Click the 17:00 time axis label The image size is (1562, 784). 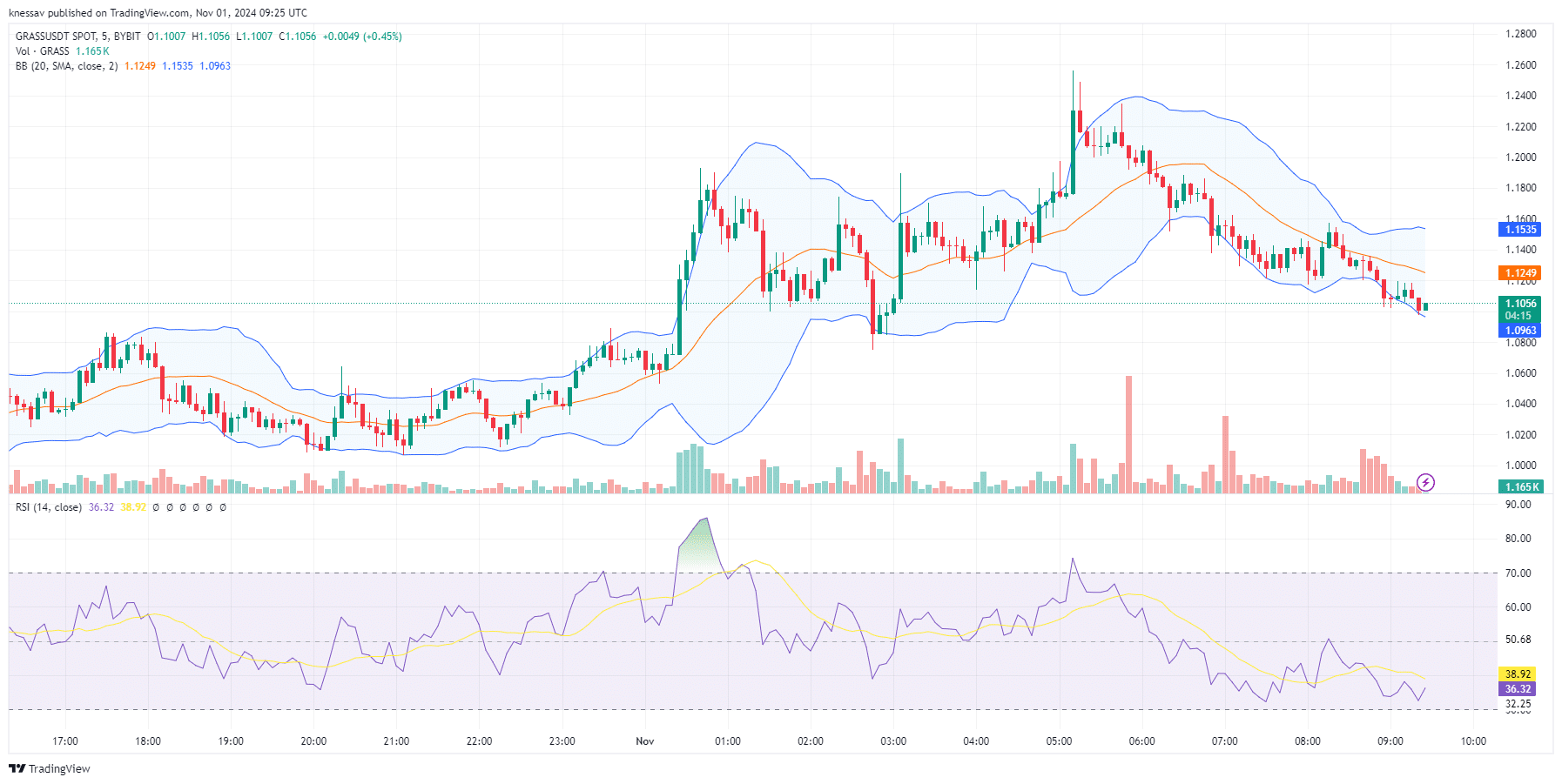pyautogui.click(x=65, y=741)
